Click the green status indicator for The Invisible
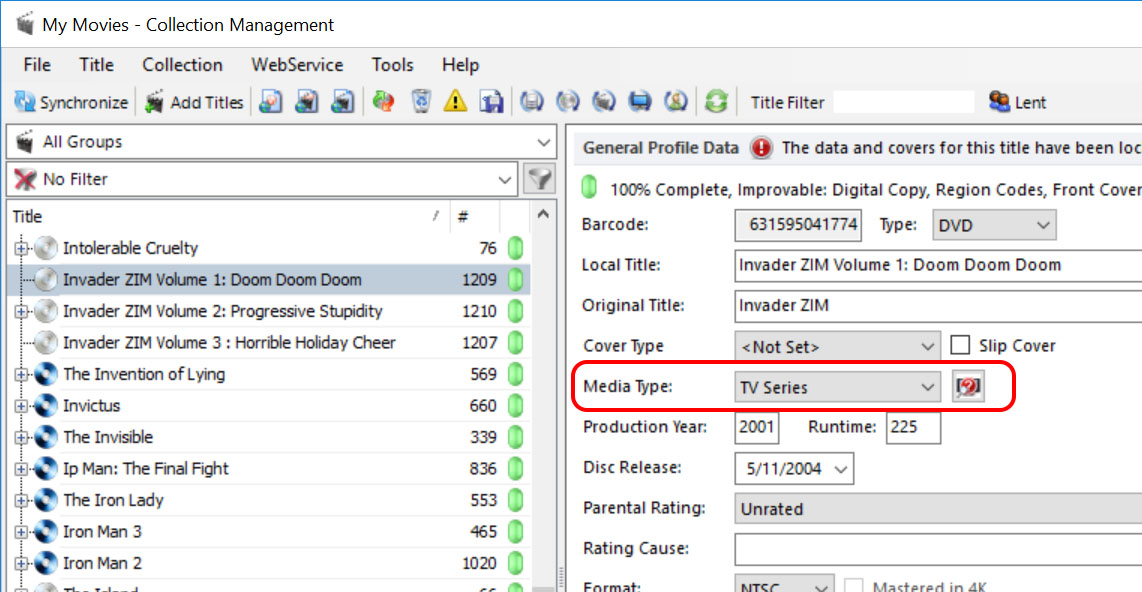Viewport: 1142px width, 592px height. coord(516,437)
